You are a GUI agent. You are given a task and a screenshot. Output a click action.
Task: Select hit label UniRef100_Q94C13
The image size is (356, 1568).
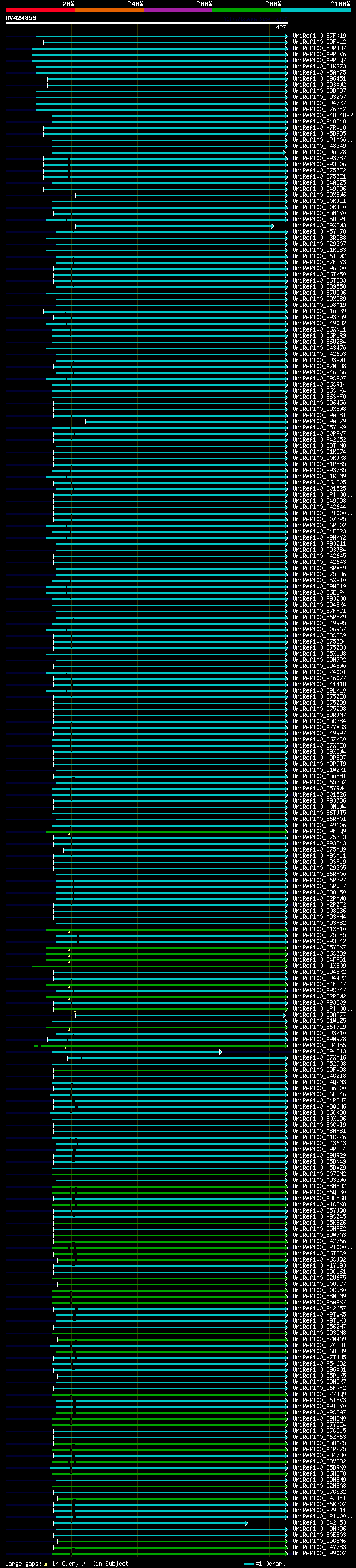click(x=319, y=1052)
